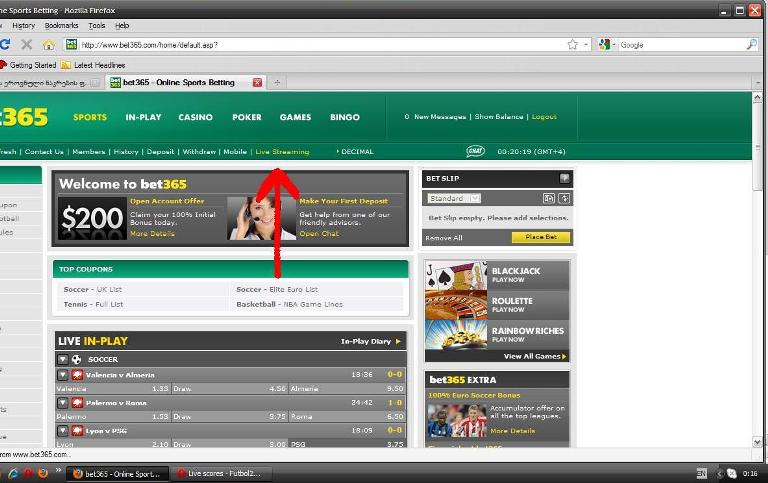This screenshot has width=768, height=483.
Task: Expand Palermo v Roma match markets
Action: [63, 403]
